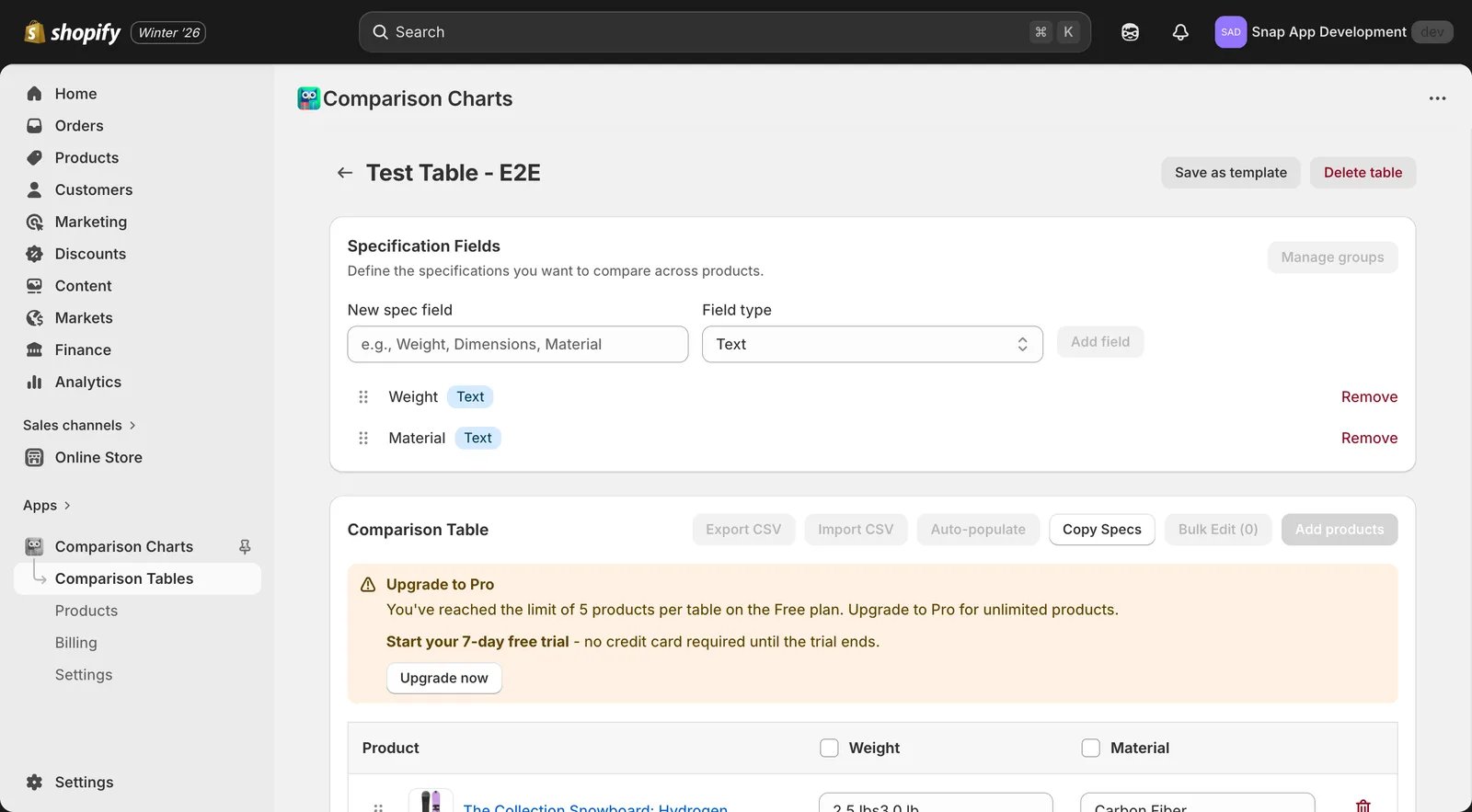This screenshot has width=1472, height=812.
Task: Toggle the Material column checkbox
Action: pyautogui.click(x=1090, y=749)
